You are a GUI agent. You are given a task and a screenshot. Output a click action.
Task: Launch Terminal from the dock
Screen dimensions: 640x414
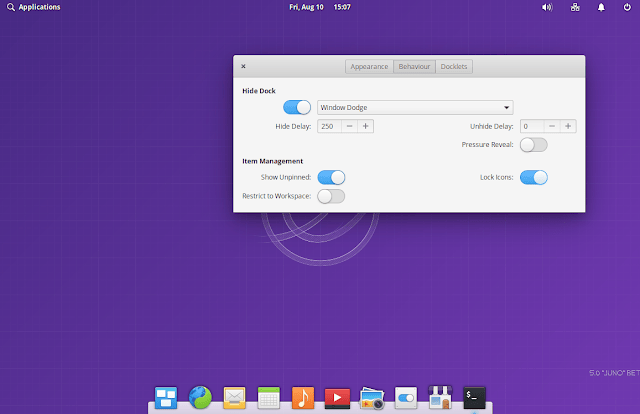coord(473,398)
